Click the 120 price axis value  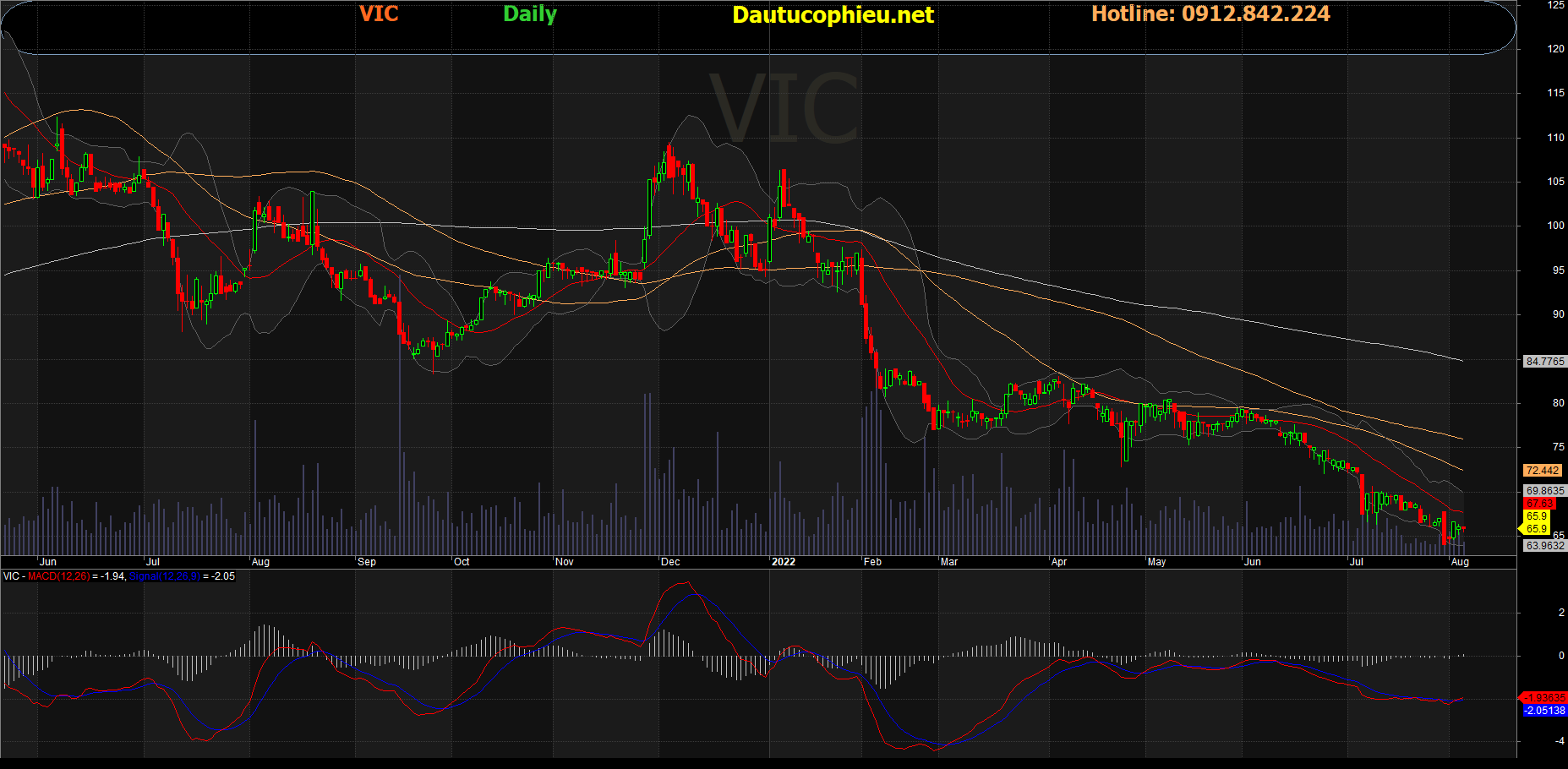(x=1556, y=49)
